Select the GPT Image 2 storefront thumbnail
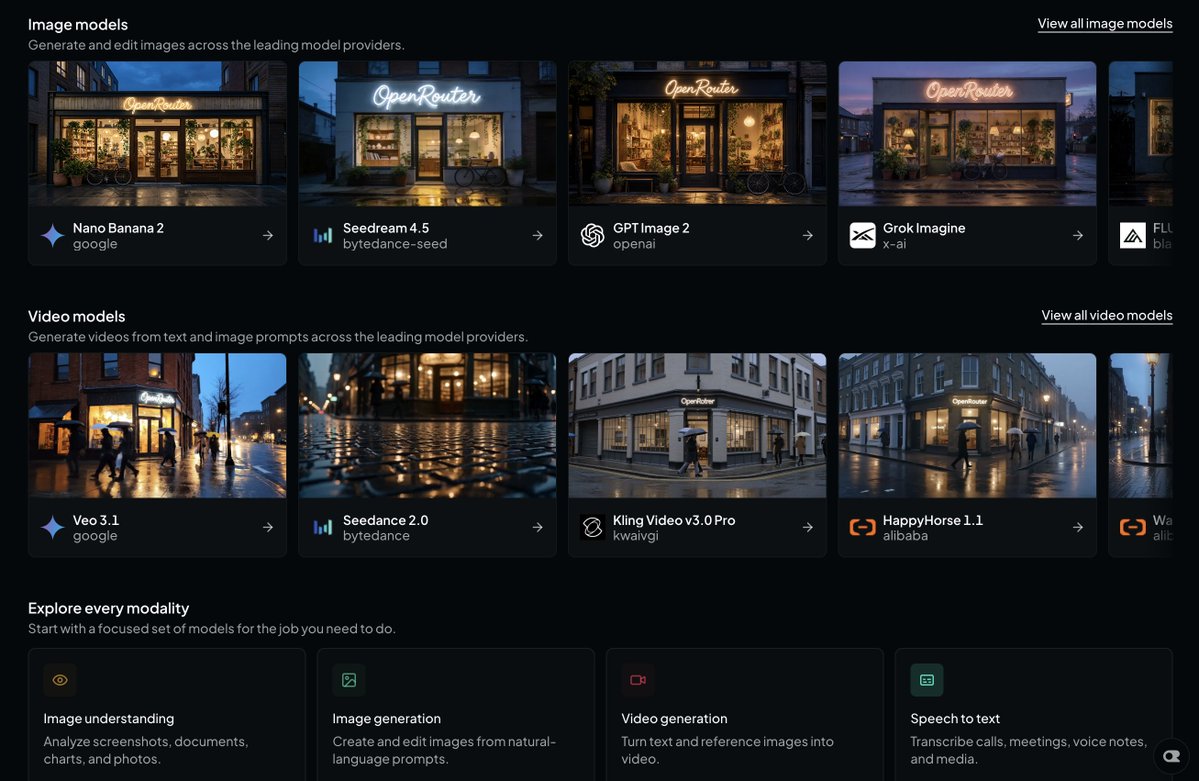Screen dimensions: 1199x781 pyautogui.click(x=697, y=134)
